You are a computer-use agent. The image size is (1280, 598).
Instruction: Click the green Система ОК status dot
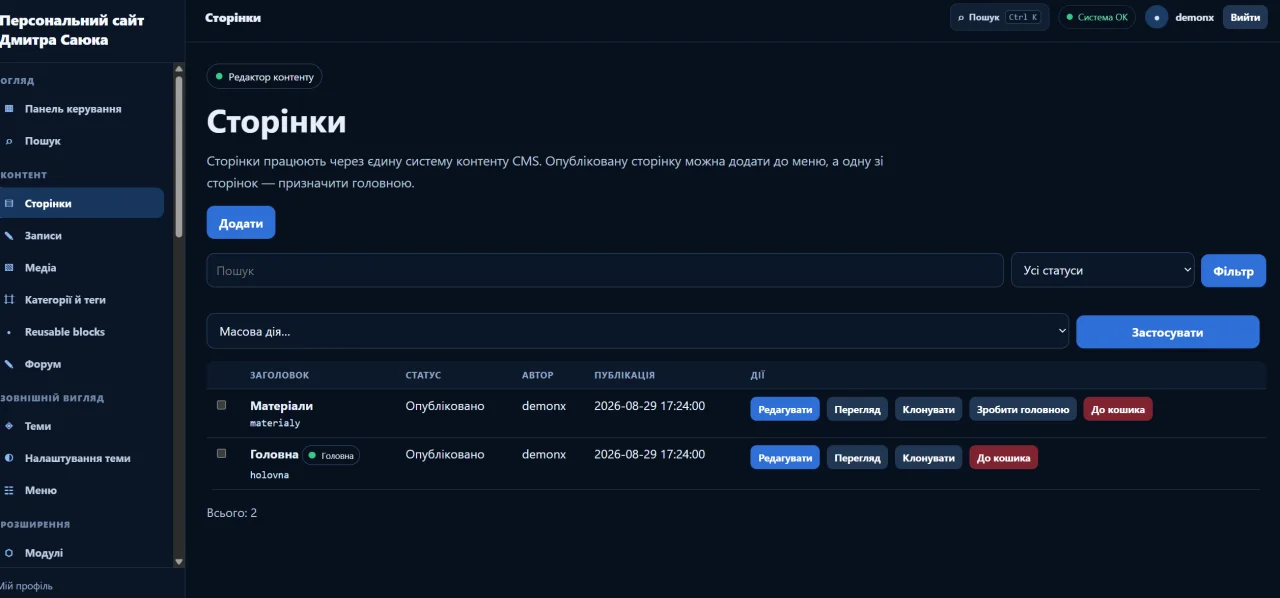[x=1070, y=17]
